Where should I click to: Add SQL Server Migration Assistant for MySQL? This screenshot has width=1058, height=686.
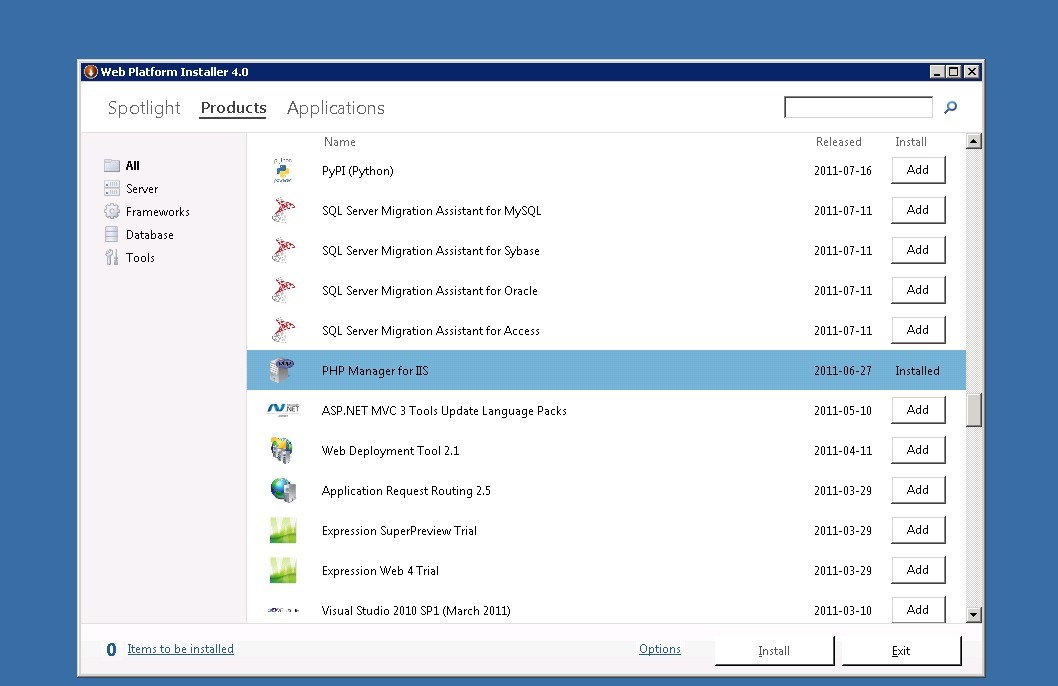point(918,210)
